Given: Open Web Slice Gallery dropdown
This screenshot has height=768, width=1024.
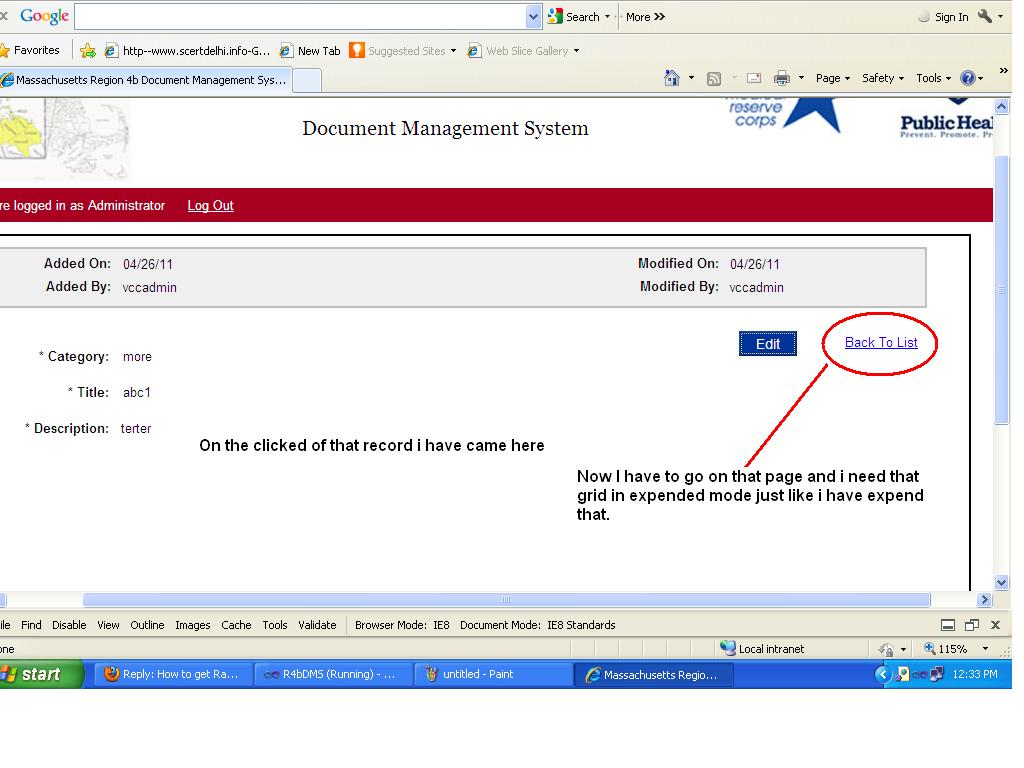Looking at the screenshot, I should pyautogui.click(x=524, y=50).
